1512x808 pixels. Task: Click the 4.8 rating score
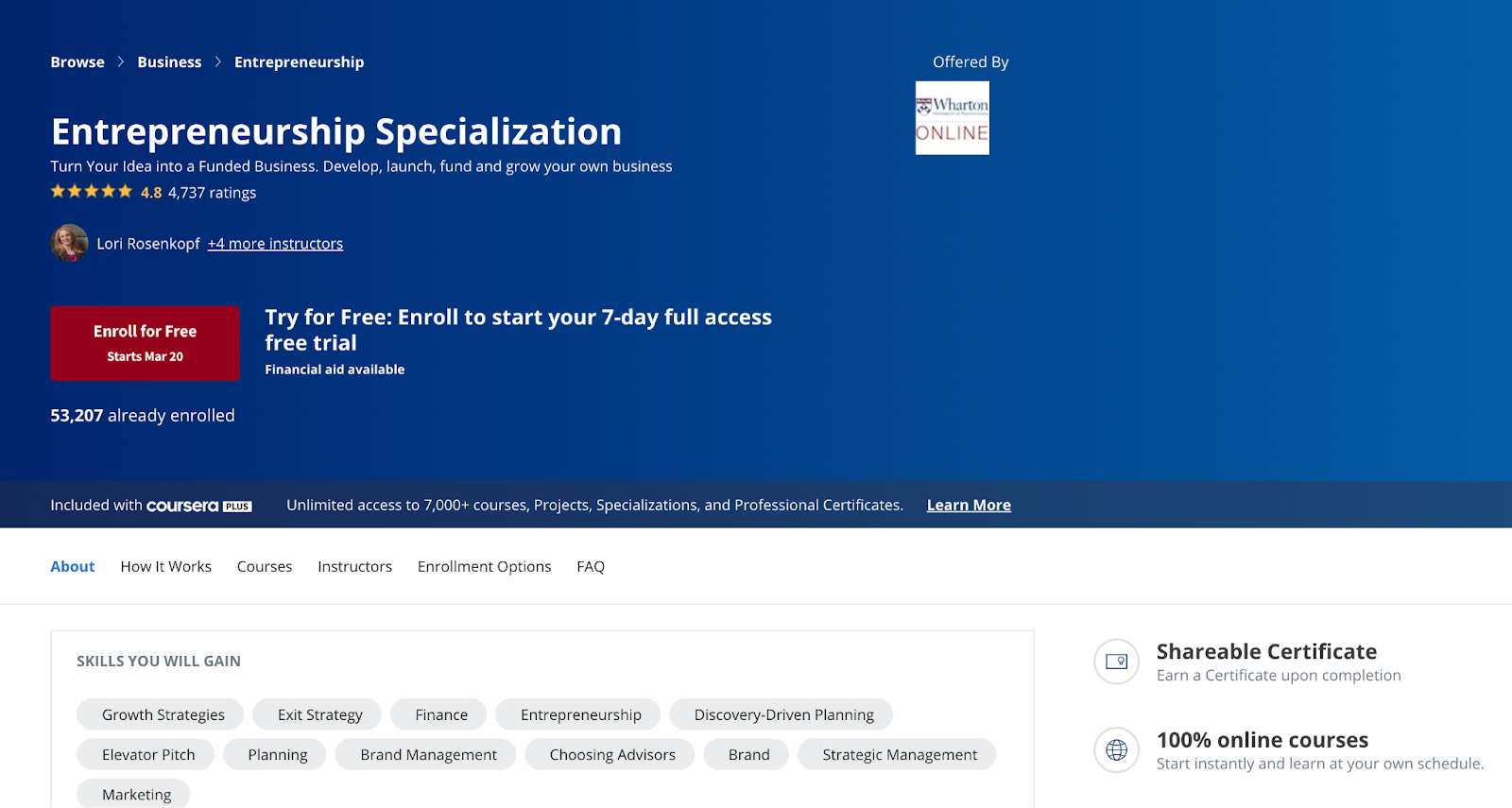click(151, 193)
